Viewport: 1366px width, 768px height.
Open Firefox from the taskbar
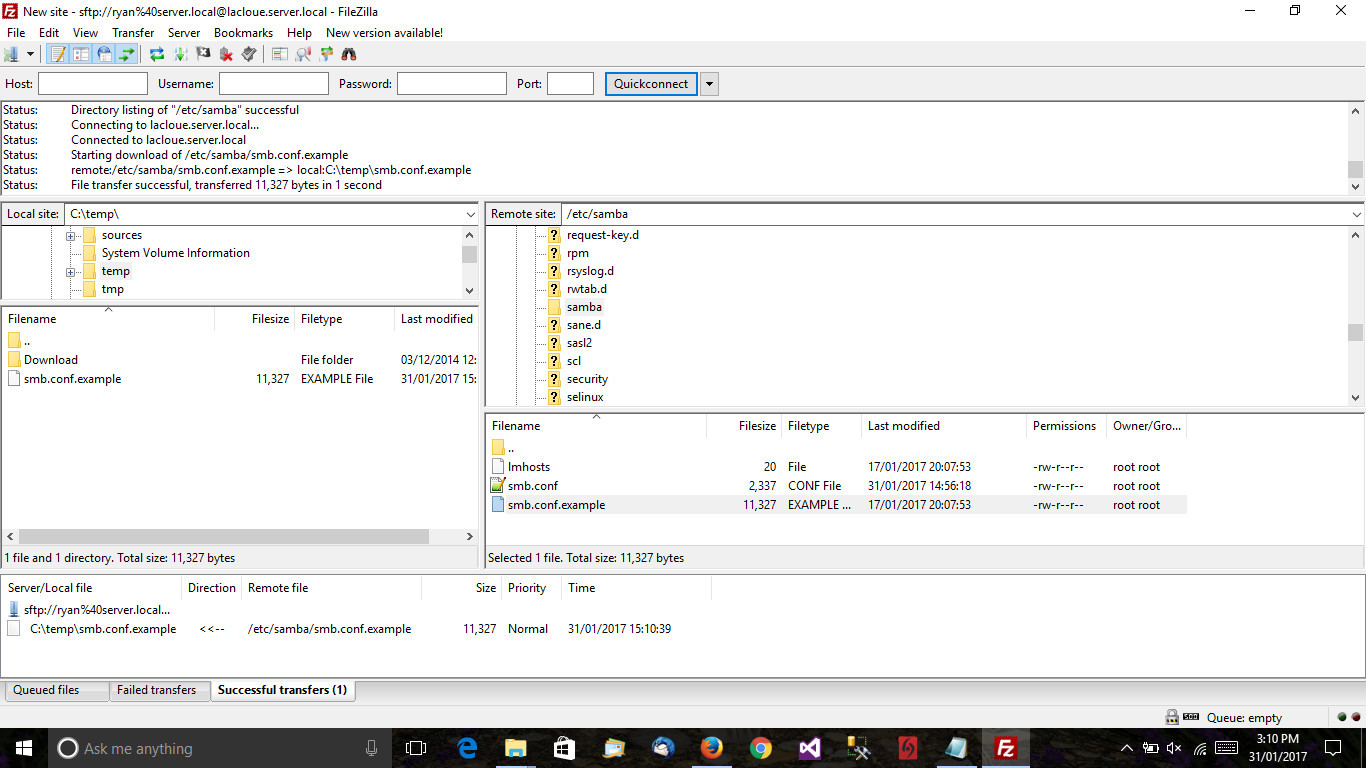click(712, 748)
